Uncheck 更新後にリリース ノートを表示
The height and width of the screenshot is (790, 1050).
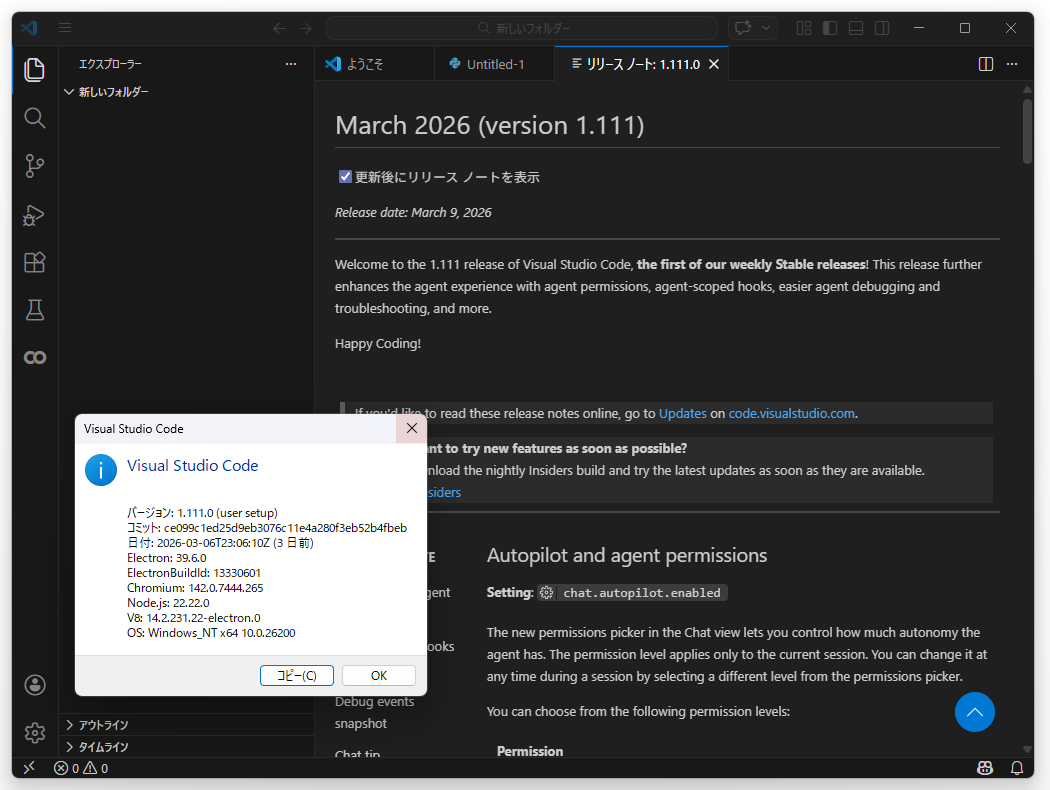[x=345, y=176]
